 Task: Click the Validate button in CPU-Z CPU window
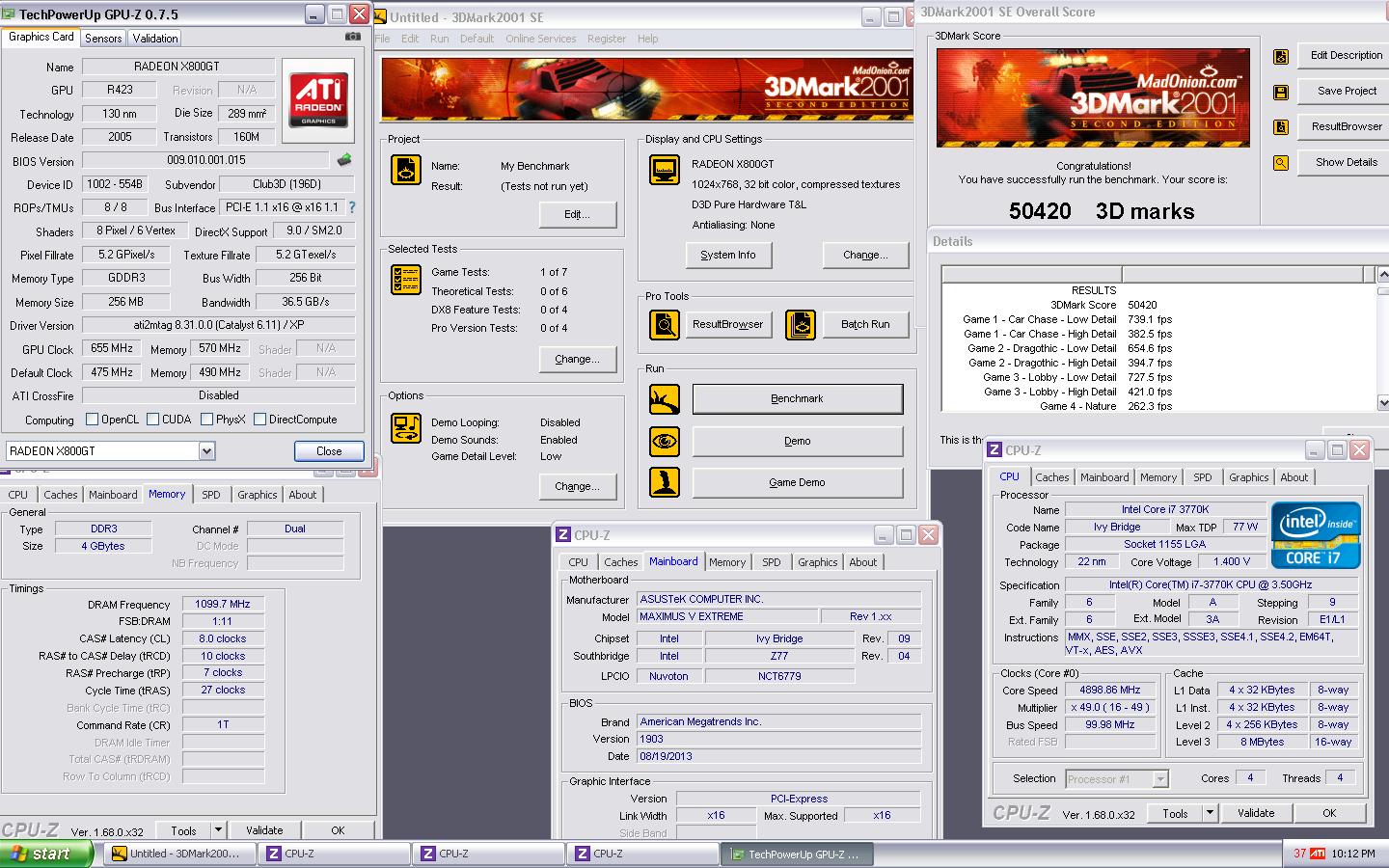click(x=1256, y=813)
